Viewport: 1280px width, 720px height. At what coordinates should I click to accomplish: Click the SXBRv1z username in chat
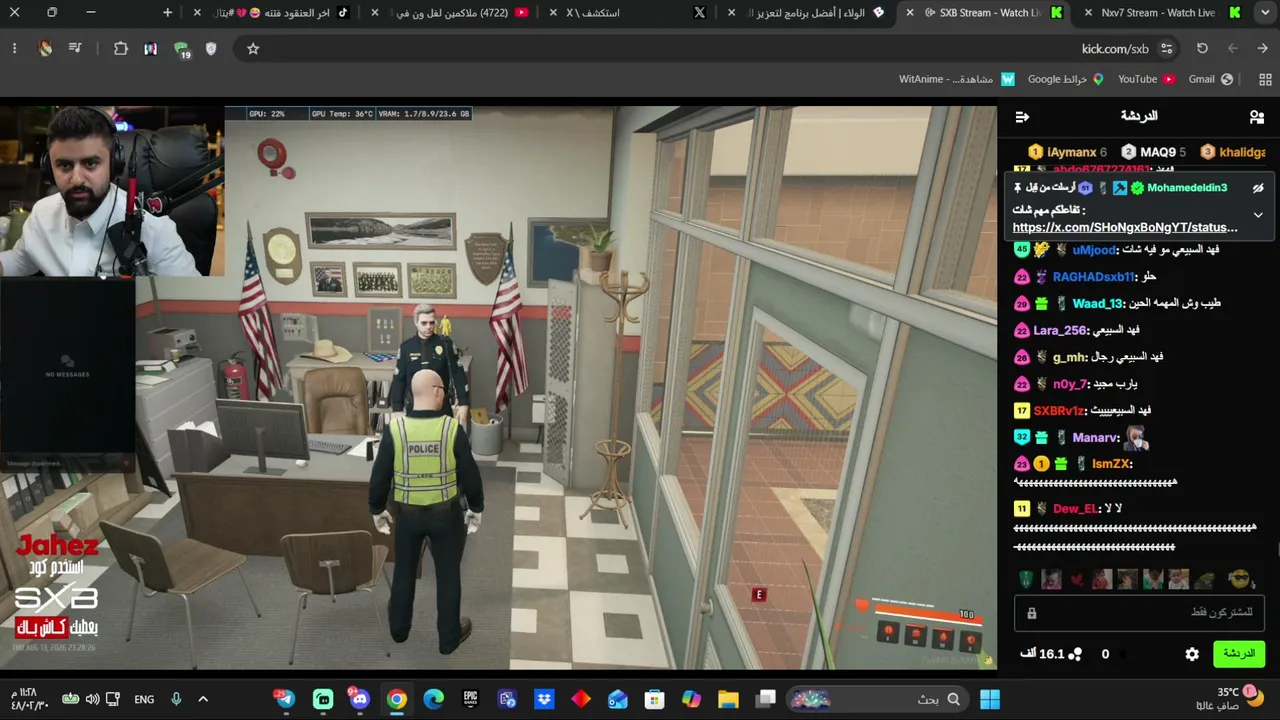[x=1059, y=411]
